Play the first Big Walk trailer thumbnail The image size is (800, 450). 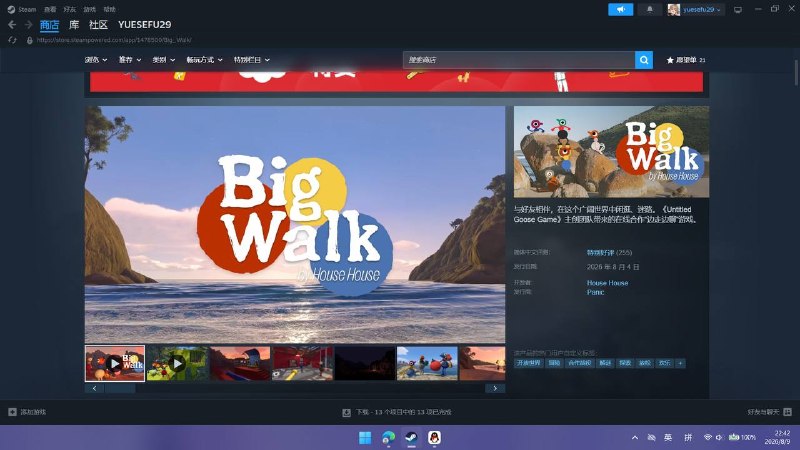pyautogui.click(x=115, y=363)
